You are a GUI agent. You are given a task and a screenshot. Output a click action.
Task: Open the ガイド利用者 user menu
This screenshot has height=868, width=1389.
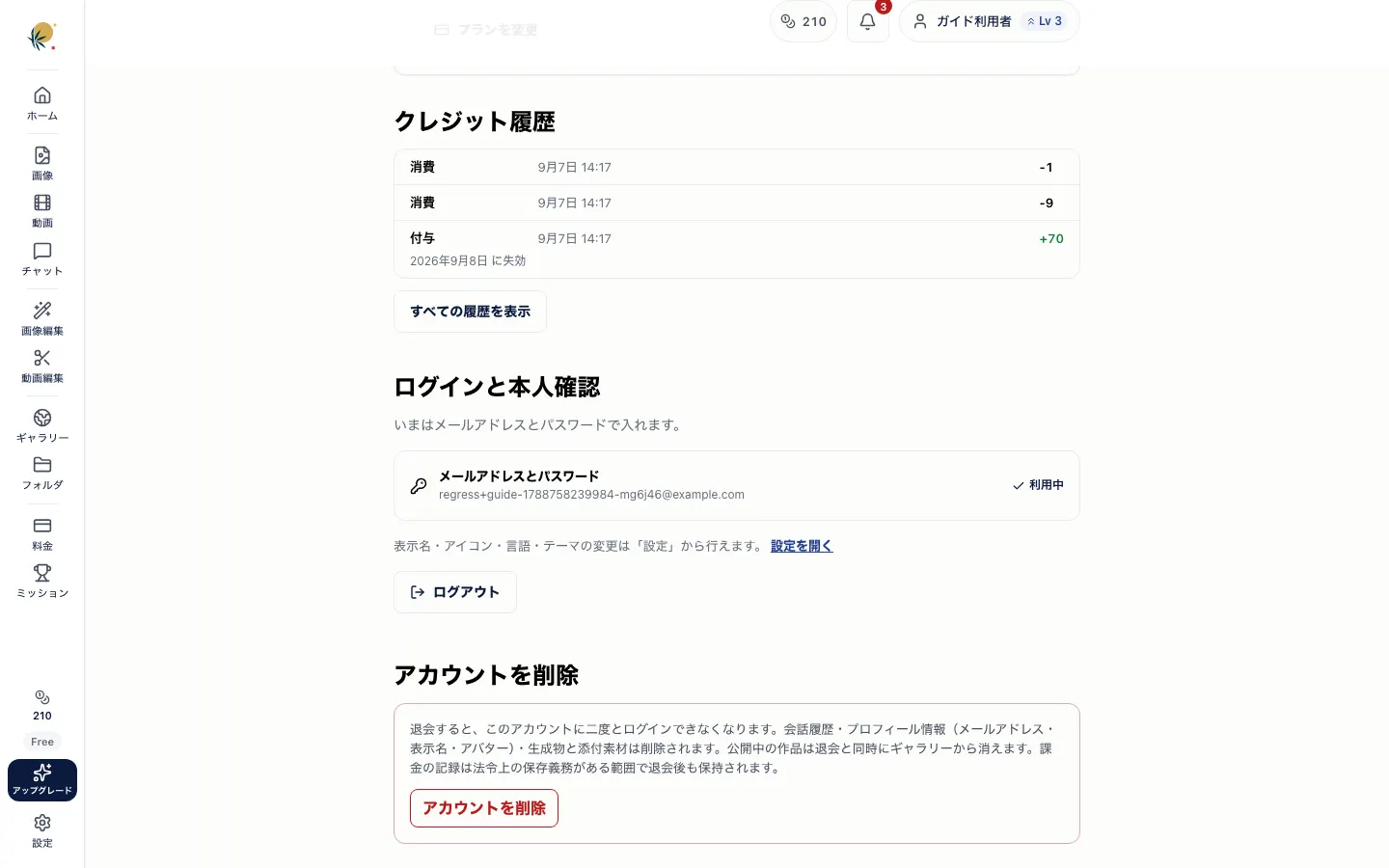tap(990, 21)
